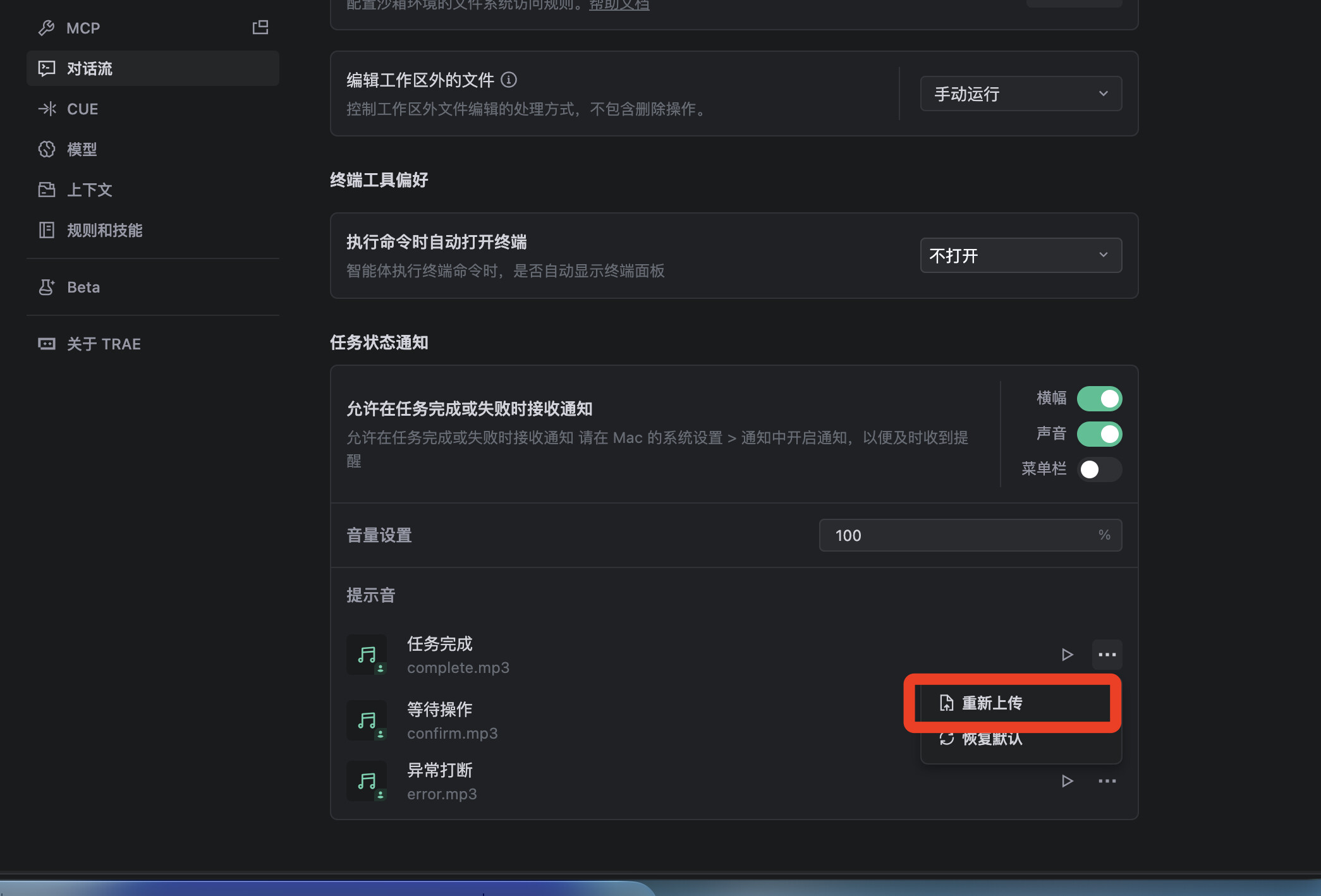Choose 重新上传 in the popup menu
Viewport: 1321px width, 896px height.
[x=1021, y=703]
